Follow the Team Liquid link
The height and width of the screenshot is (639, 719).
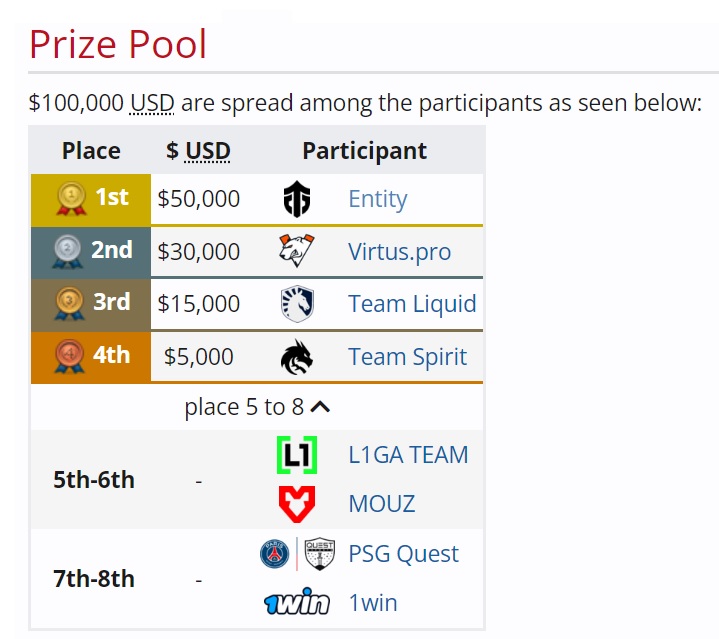coord(412,304)
